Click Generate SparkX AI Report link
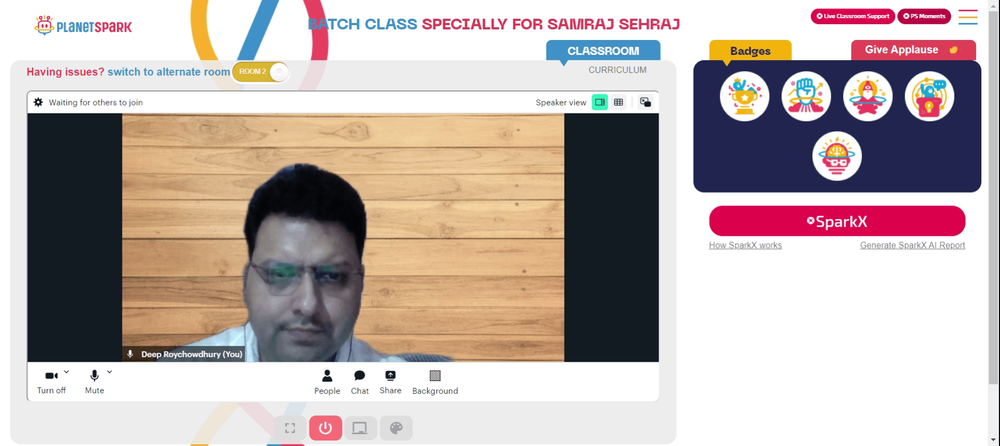Screen dimensions: 1000x446 point(912,246)
